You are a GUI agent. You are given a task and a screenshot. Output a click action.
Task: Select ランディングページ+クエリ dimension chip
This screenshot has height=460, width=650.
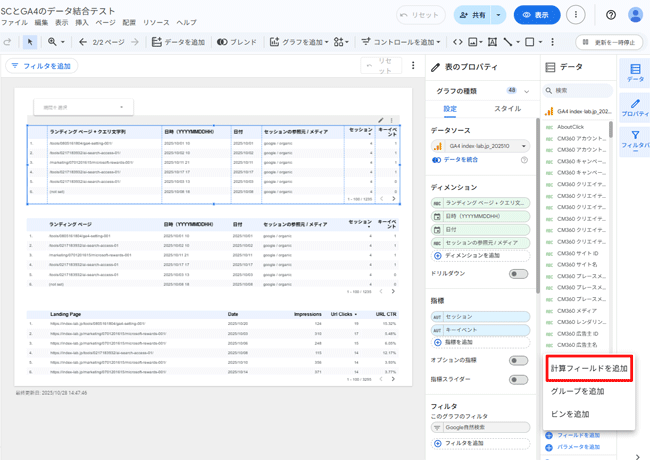[x=480, y=203]
